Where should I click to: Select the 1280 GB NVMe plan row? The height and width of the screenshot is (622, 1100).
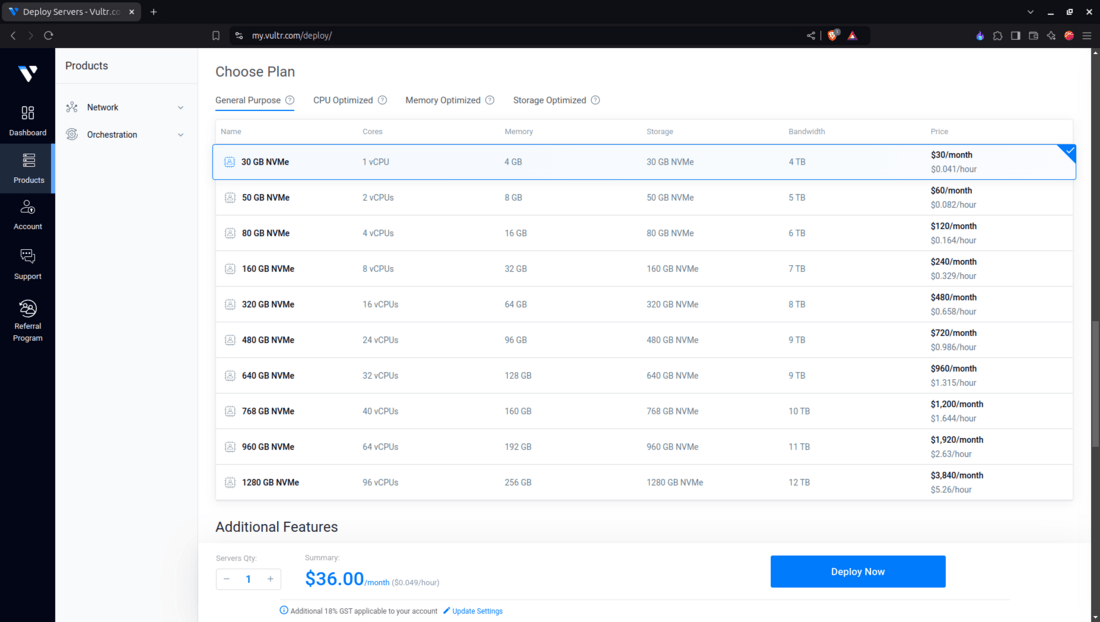(x=644, y=482)
